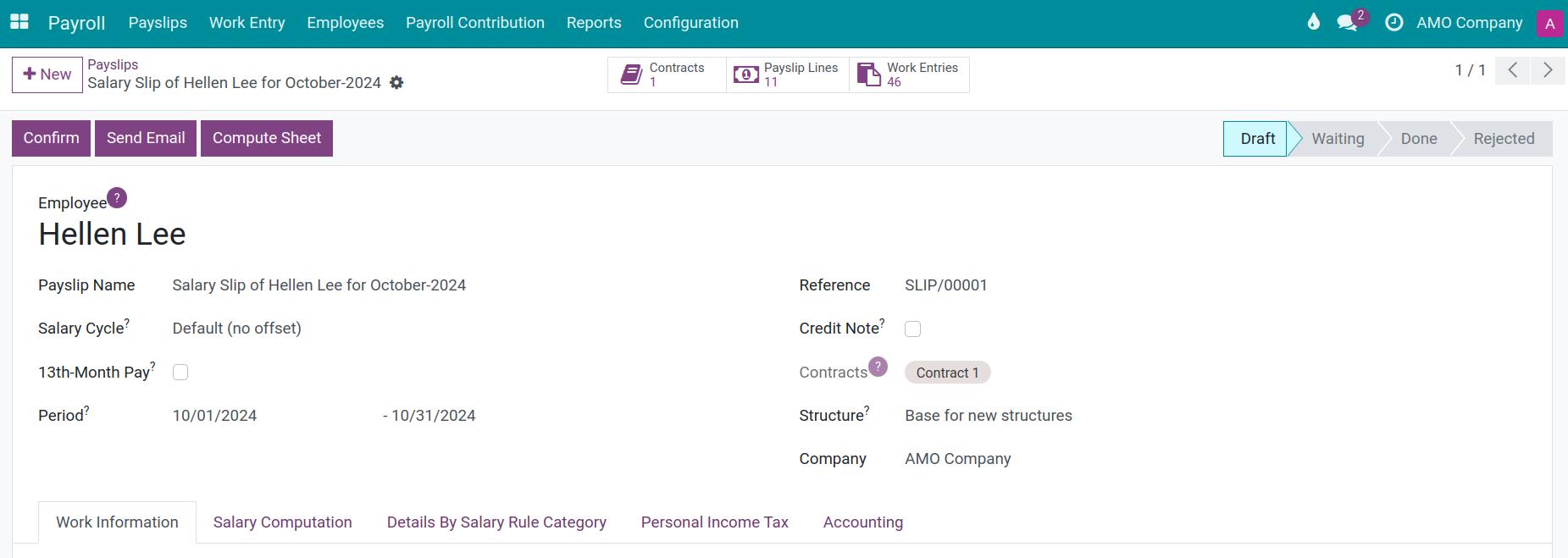The height and width of the screenshot is (558, 1568).
Task: Show the Employee field help tooltip icon
Action: pos(117,197)
